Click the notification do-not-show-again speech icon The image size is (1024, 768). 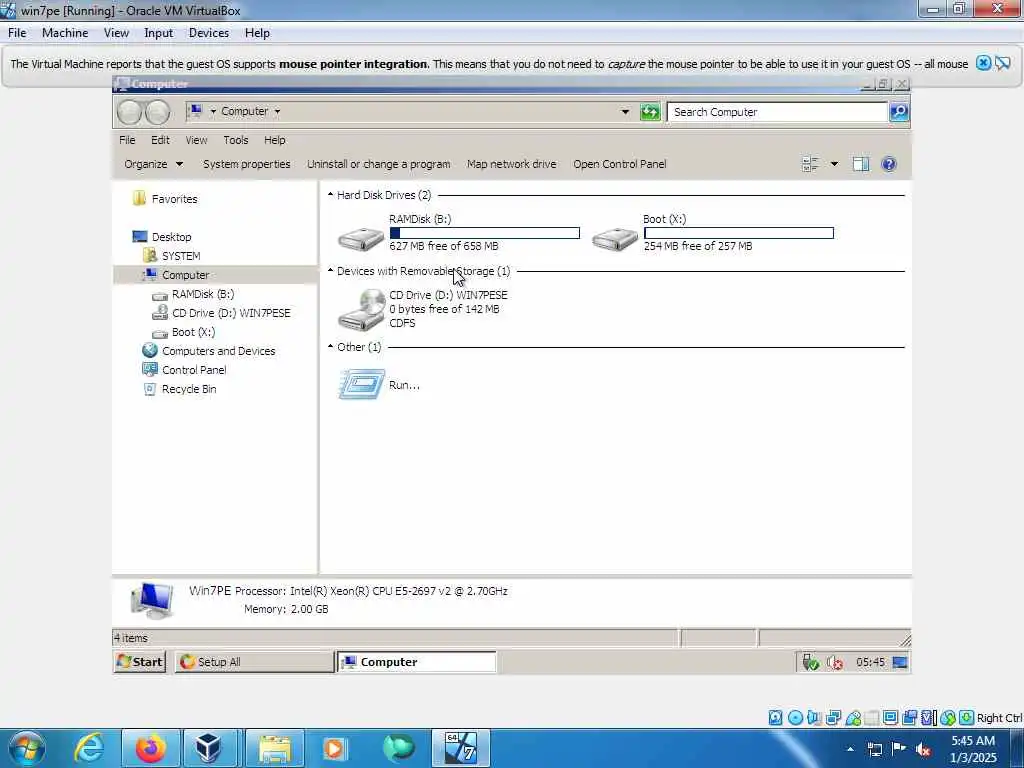[x=1003, y=63]
